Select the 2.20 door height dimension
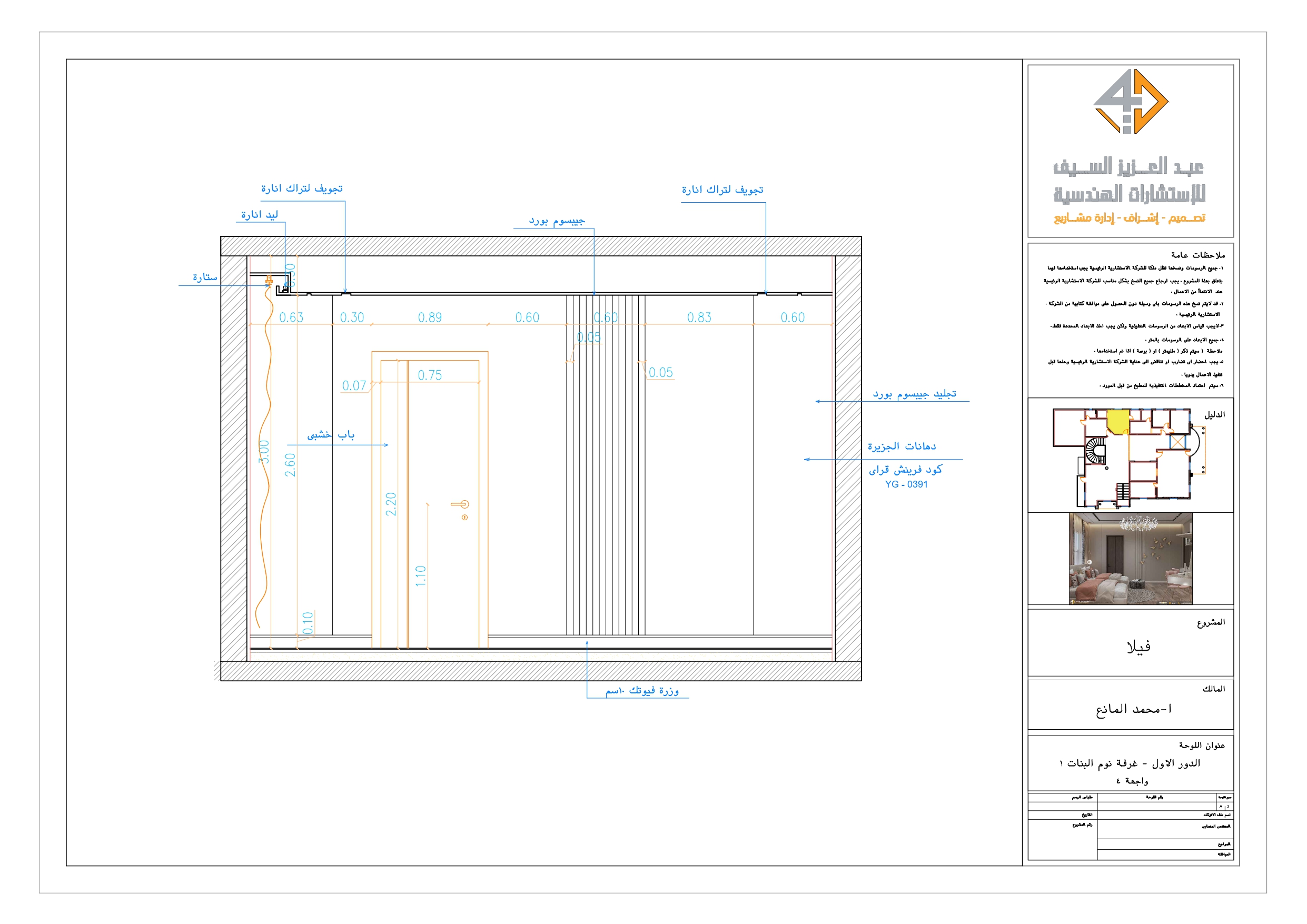 pyautogui.click(x=391, y=504)
